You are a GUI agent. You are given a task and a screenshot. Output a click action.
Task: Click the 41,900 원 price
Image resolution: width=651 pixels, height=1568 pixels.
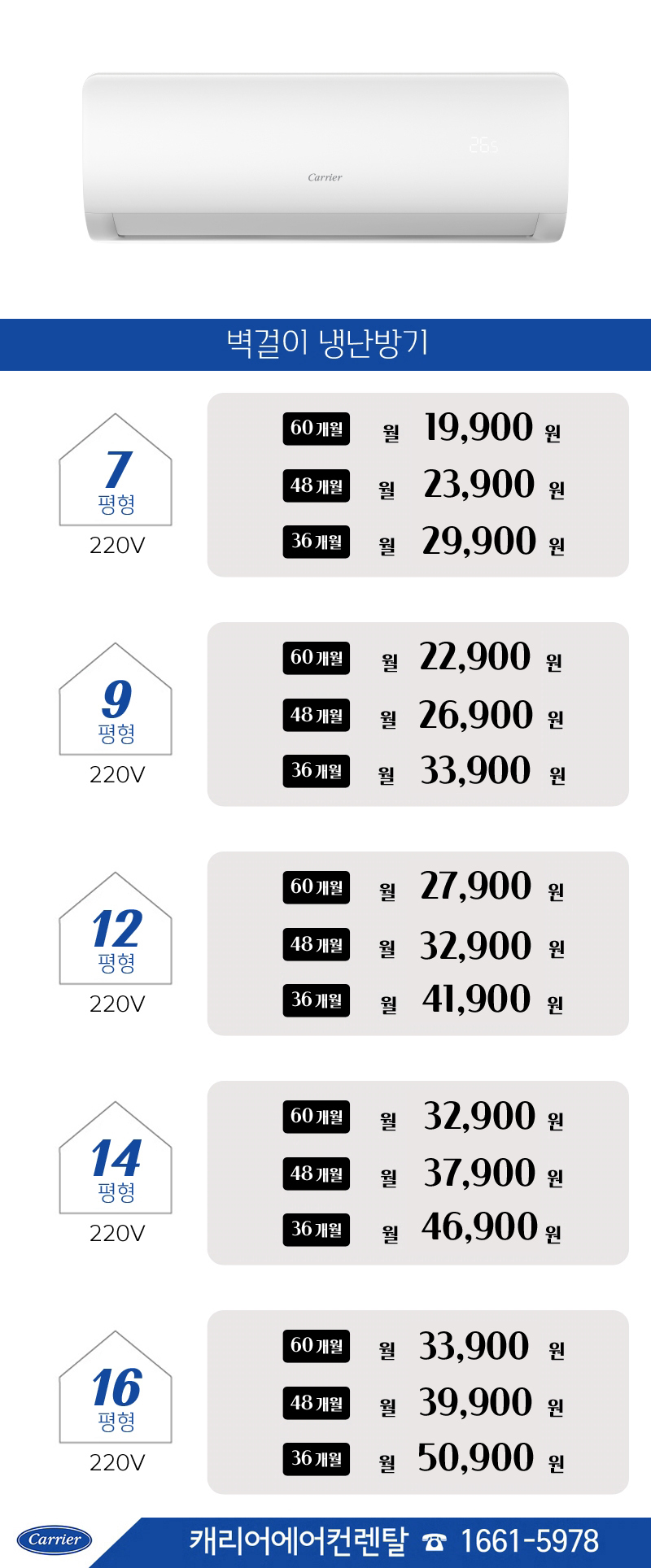pyautogui.click(x=492, y=1000)
